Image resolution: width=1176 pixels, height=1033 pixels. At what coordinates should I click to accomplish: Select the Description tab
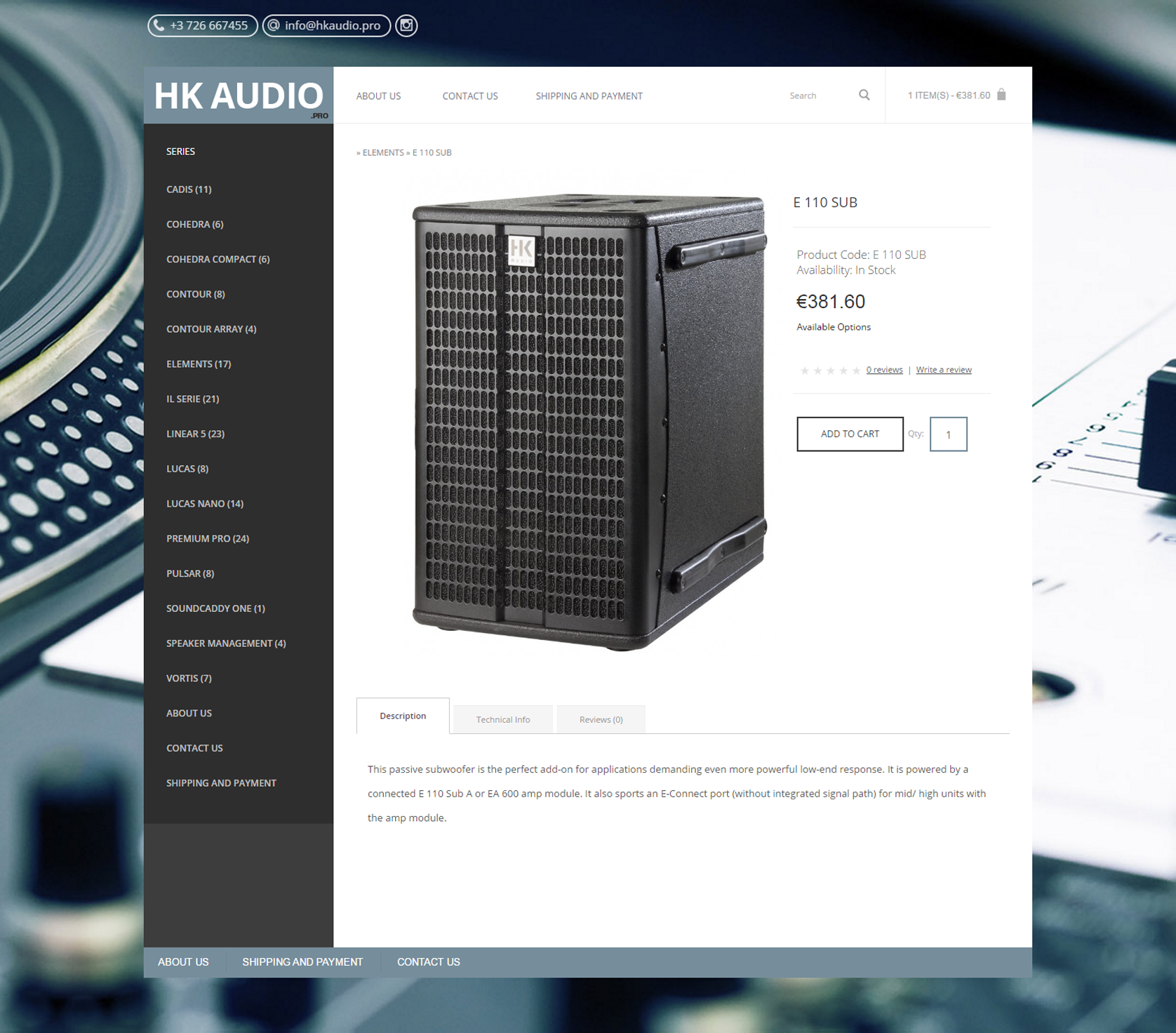403,716
